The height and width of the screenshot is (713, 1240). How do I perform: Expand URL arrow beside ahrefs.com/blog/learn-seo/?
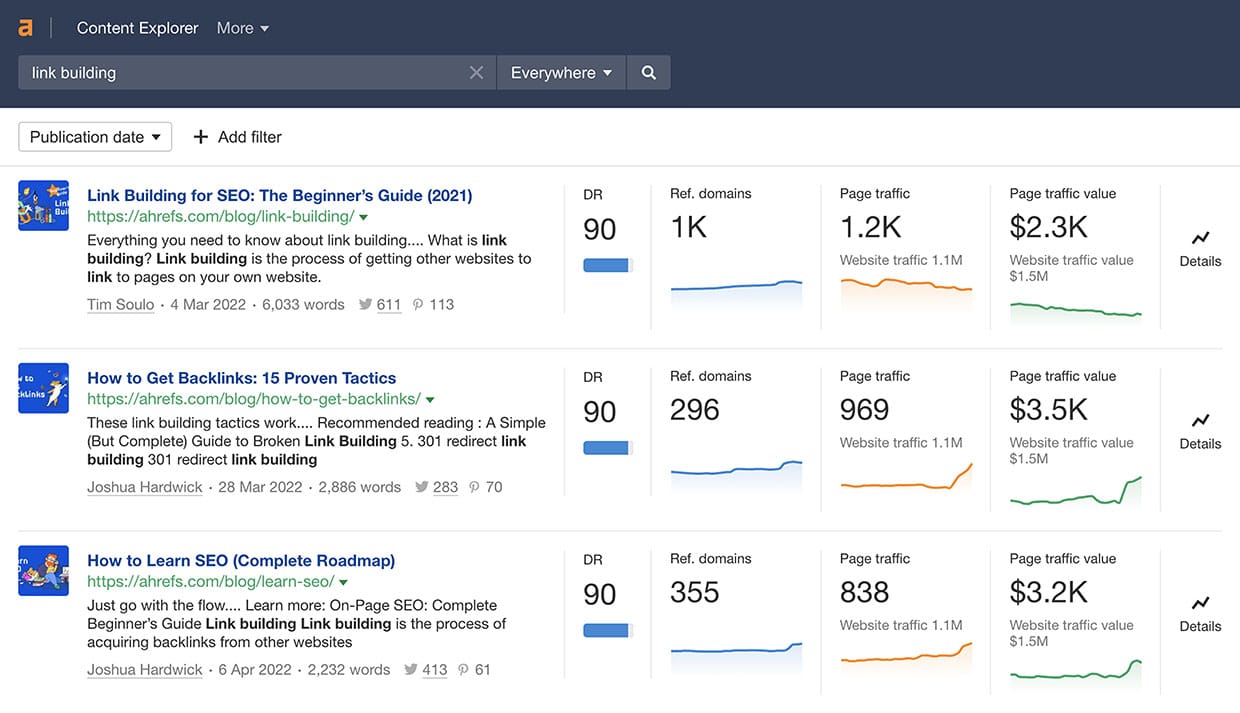343,582
